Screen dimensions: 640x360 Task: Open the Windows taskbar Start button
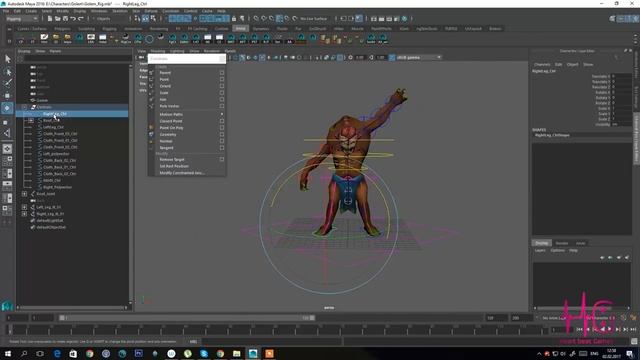(8, 353)
